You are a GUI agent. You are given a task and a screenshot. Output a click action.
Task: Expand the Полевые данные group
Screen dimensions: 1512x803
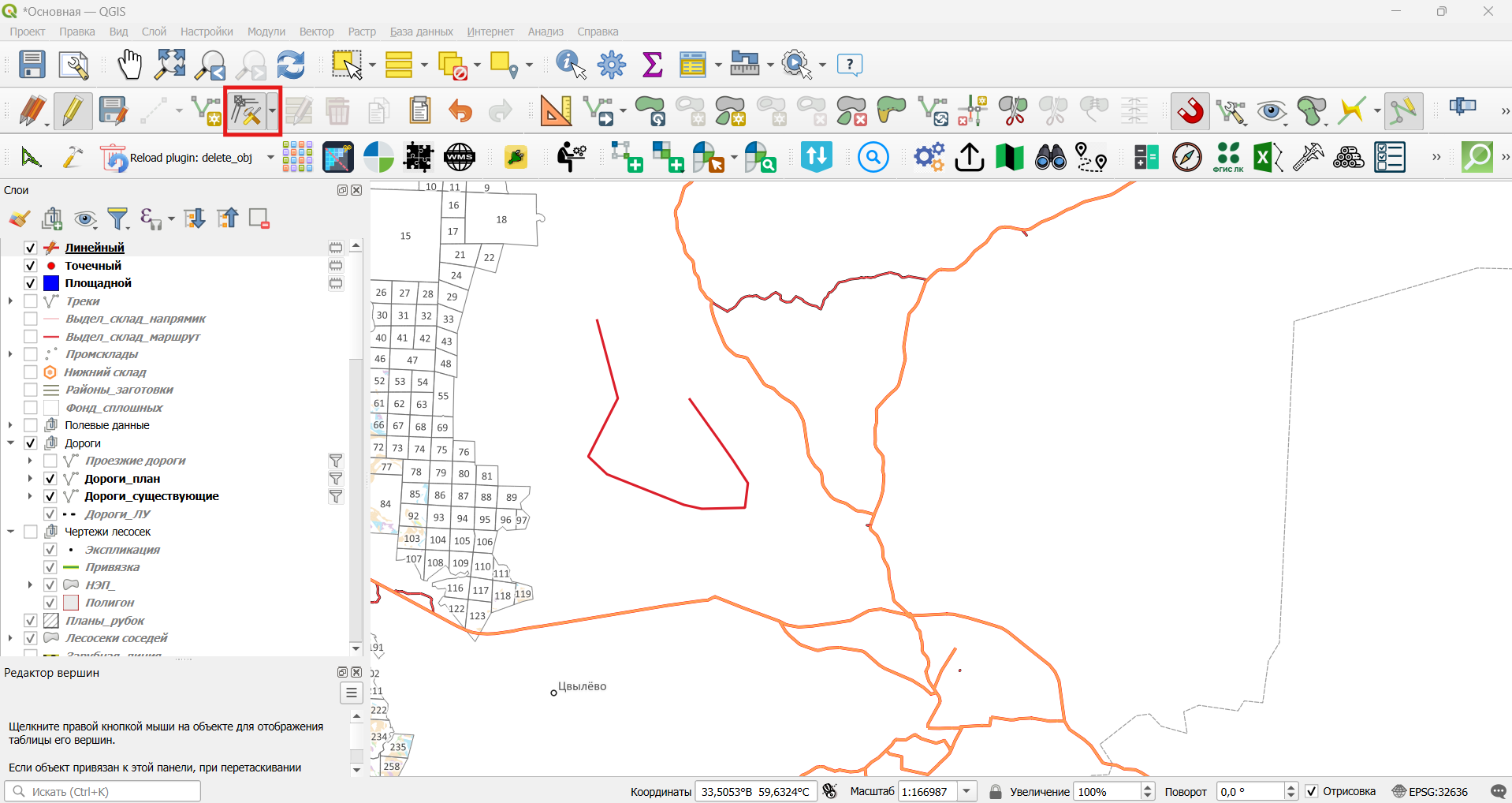(10, 425)
